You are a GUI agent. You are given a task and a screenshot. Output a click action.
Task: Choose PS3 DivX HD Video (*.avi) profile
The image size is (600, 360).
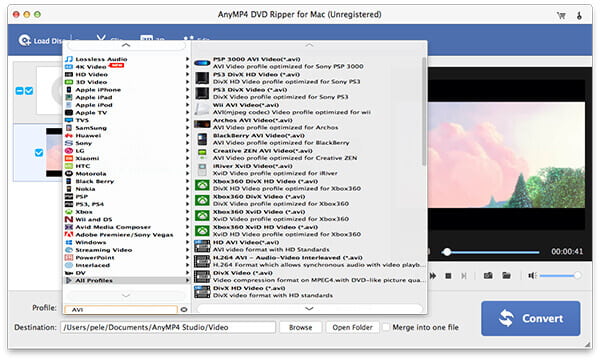(x=308, y=78)
